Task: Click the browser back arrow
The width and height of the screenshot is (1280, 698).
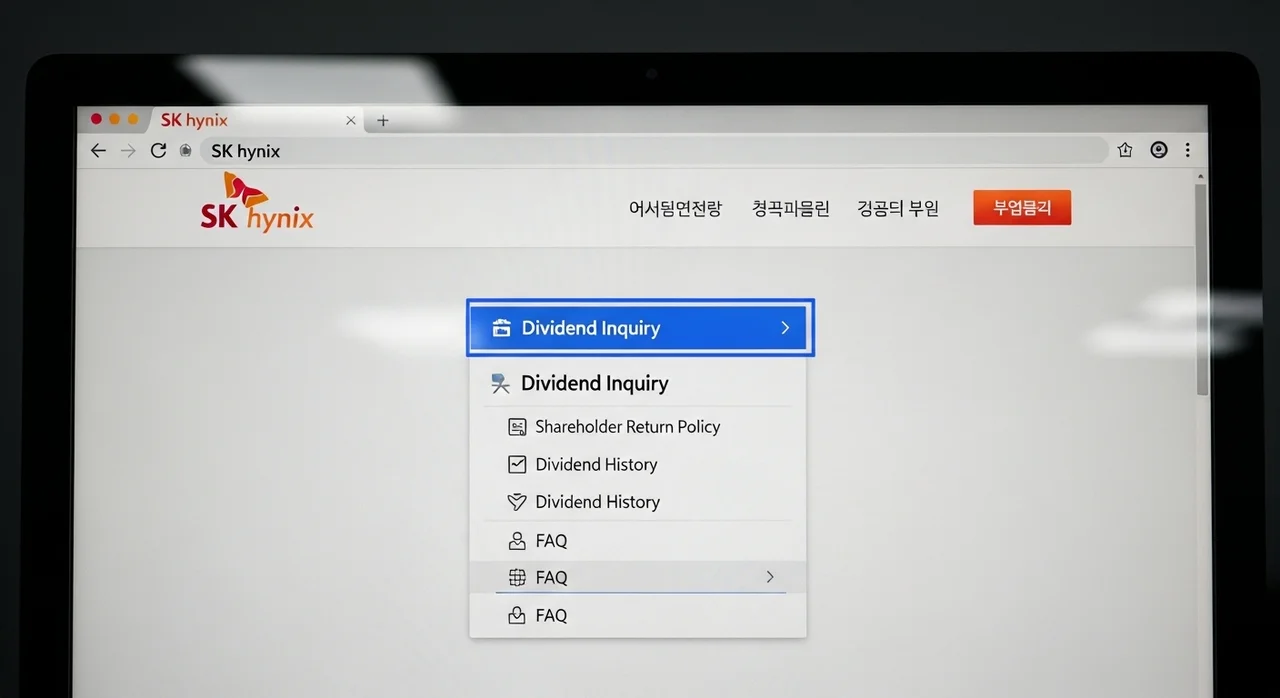Action: tap(97, 151)
